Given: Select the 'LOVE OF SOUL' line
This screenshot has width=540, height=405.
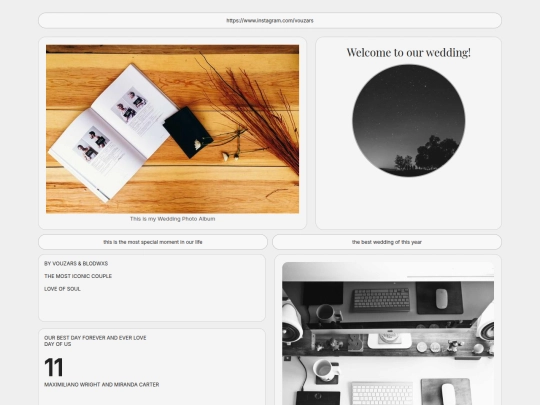Looking at the screenshot, I should (62, 289).
